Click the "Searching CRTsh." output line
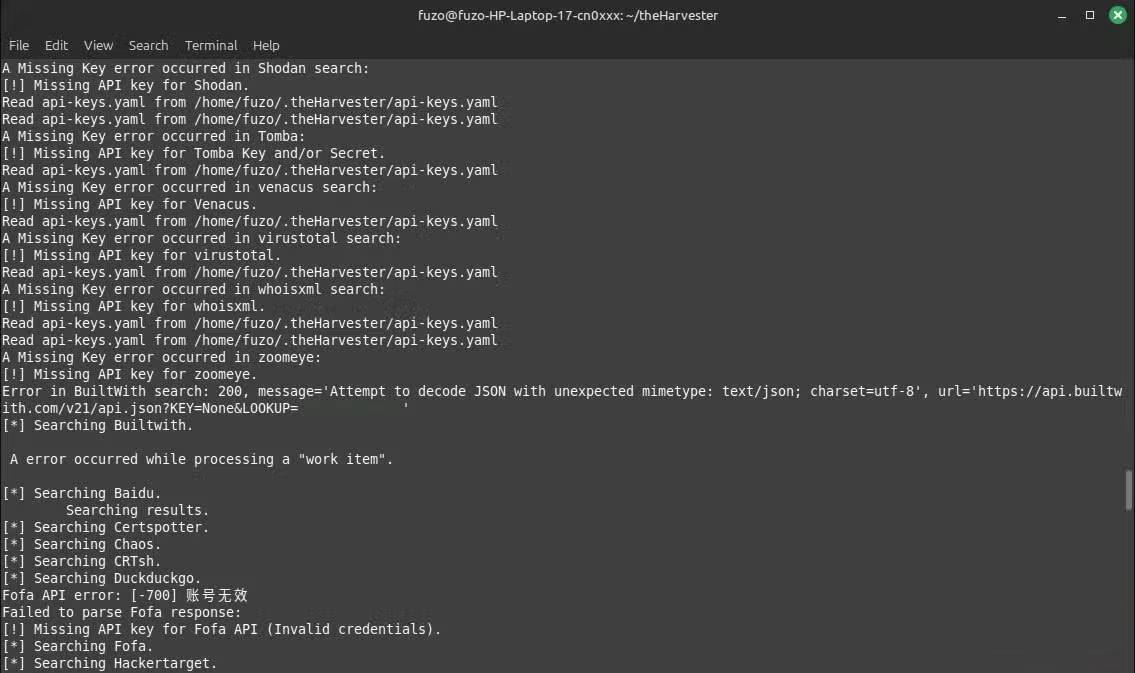 82,561
